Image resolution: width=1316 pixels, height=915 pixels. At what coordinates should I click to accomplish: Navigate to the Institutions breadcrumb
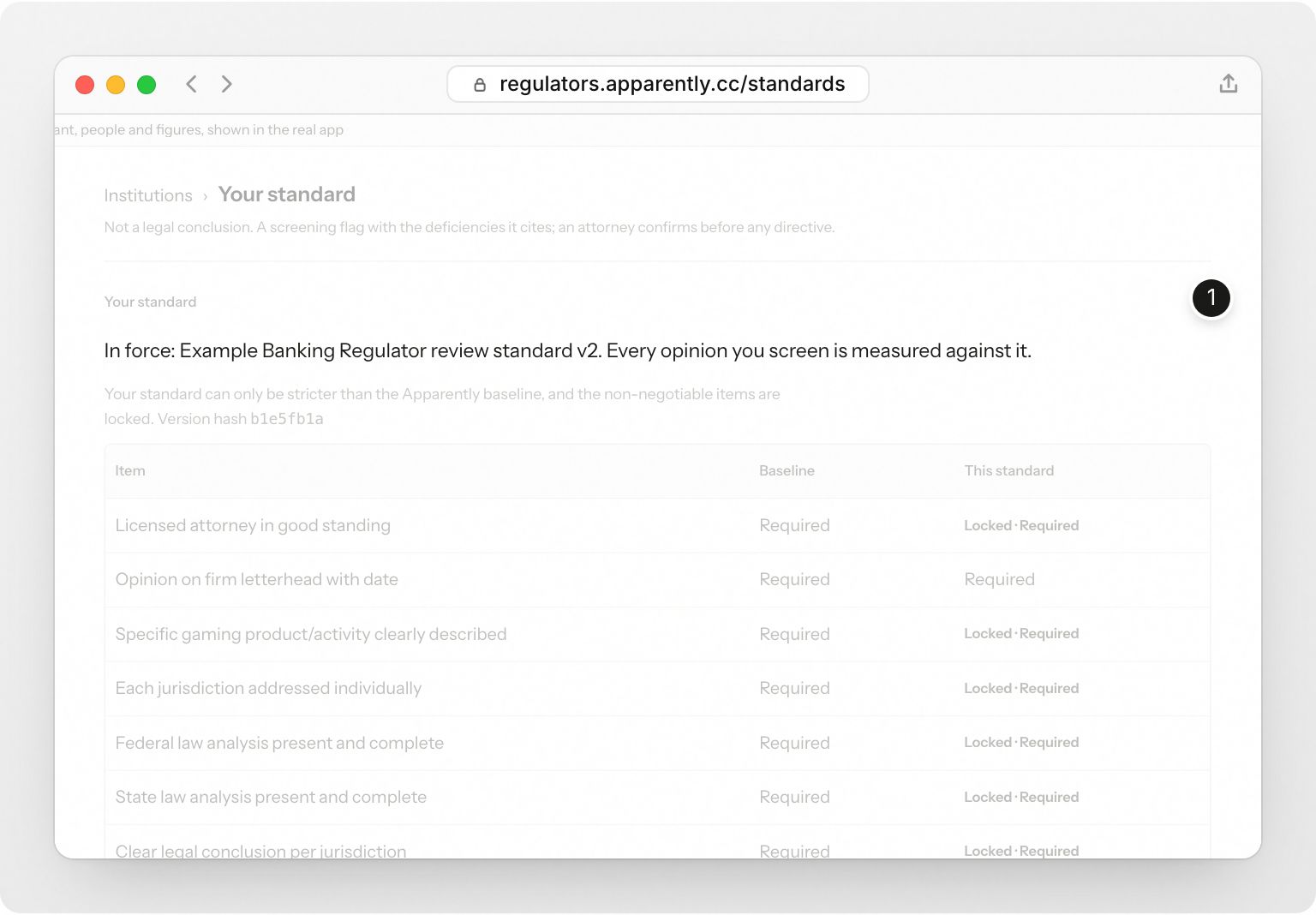(x=148, y=195)
